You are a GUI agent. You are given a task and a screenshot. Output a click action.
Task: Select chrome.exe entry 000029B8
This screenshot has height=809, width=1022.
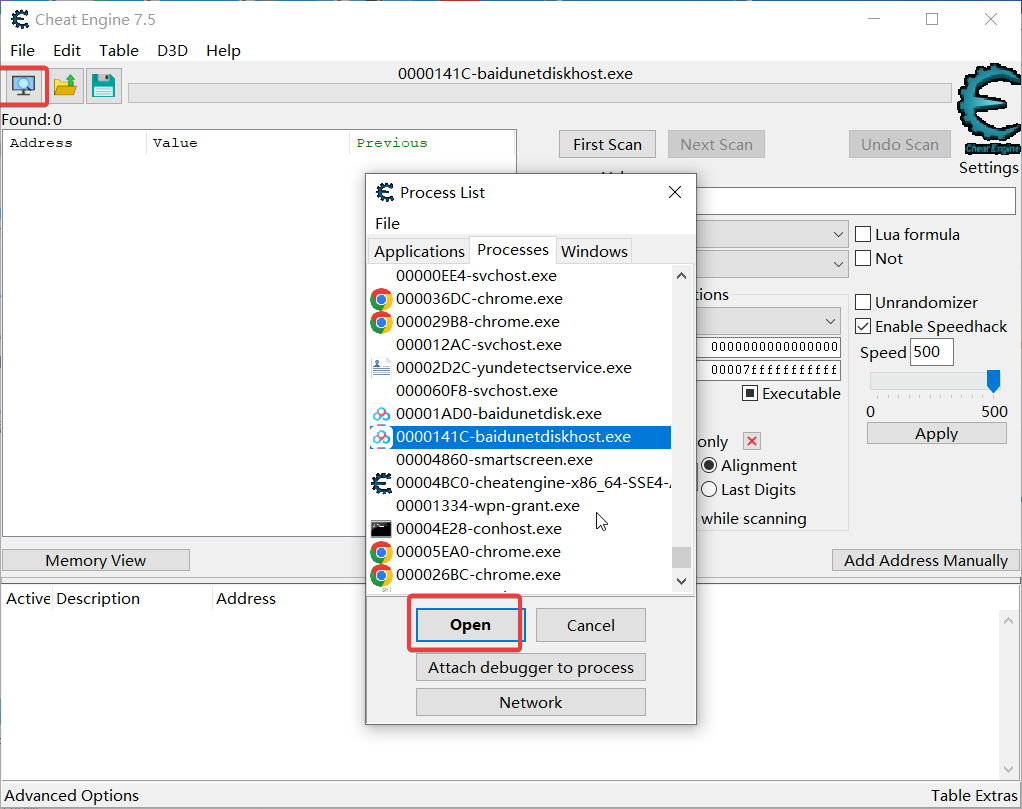point(520,321)
